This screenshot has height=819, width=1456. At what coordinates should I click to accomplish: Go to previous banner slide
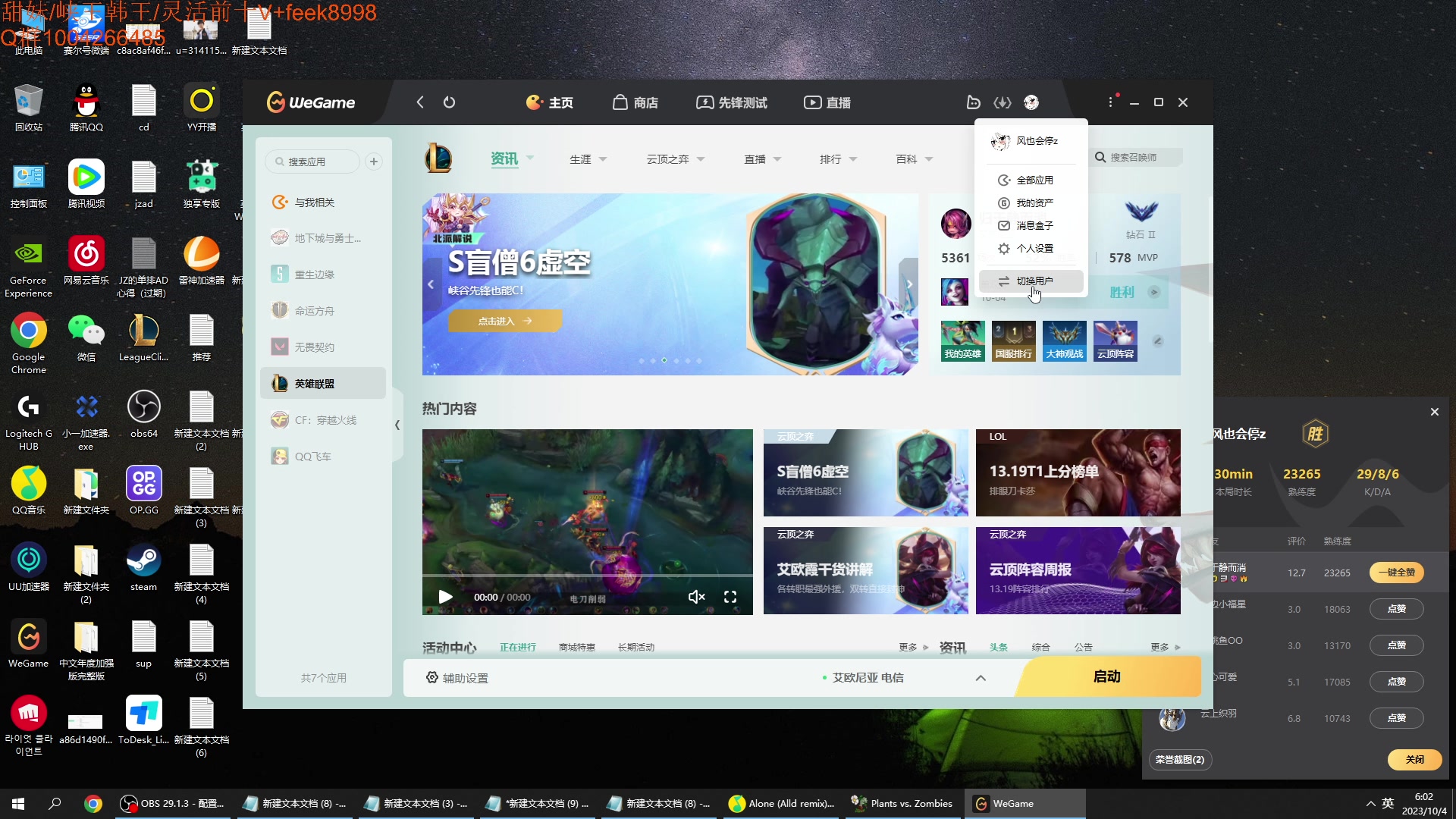(x=431, y=284)
